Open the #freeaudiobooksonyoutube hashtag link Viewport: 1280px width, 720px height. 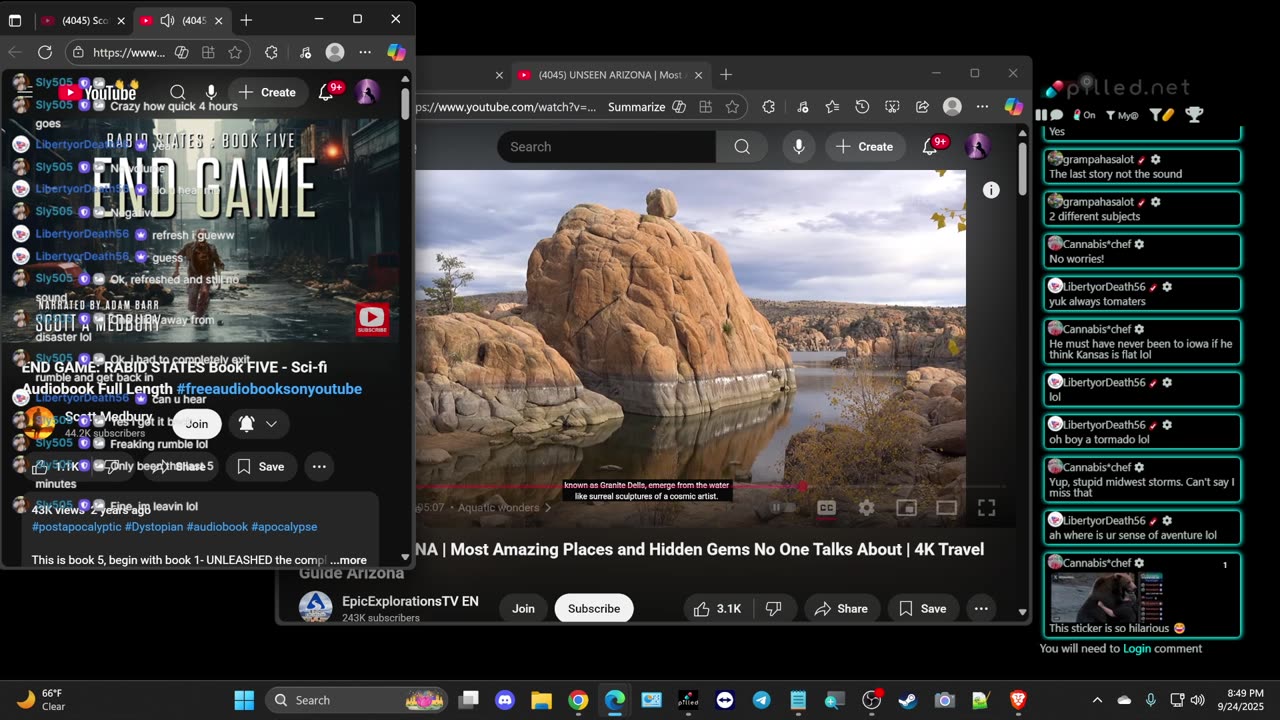[269, 389]
